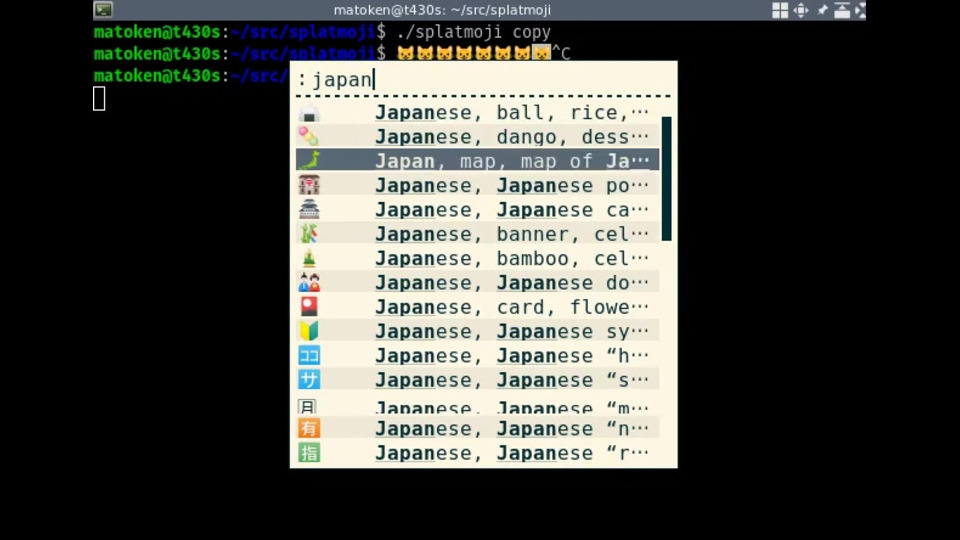
Task: Click the results list scrollbar
Action: [666, 179]
